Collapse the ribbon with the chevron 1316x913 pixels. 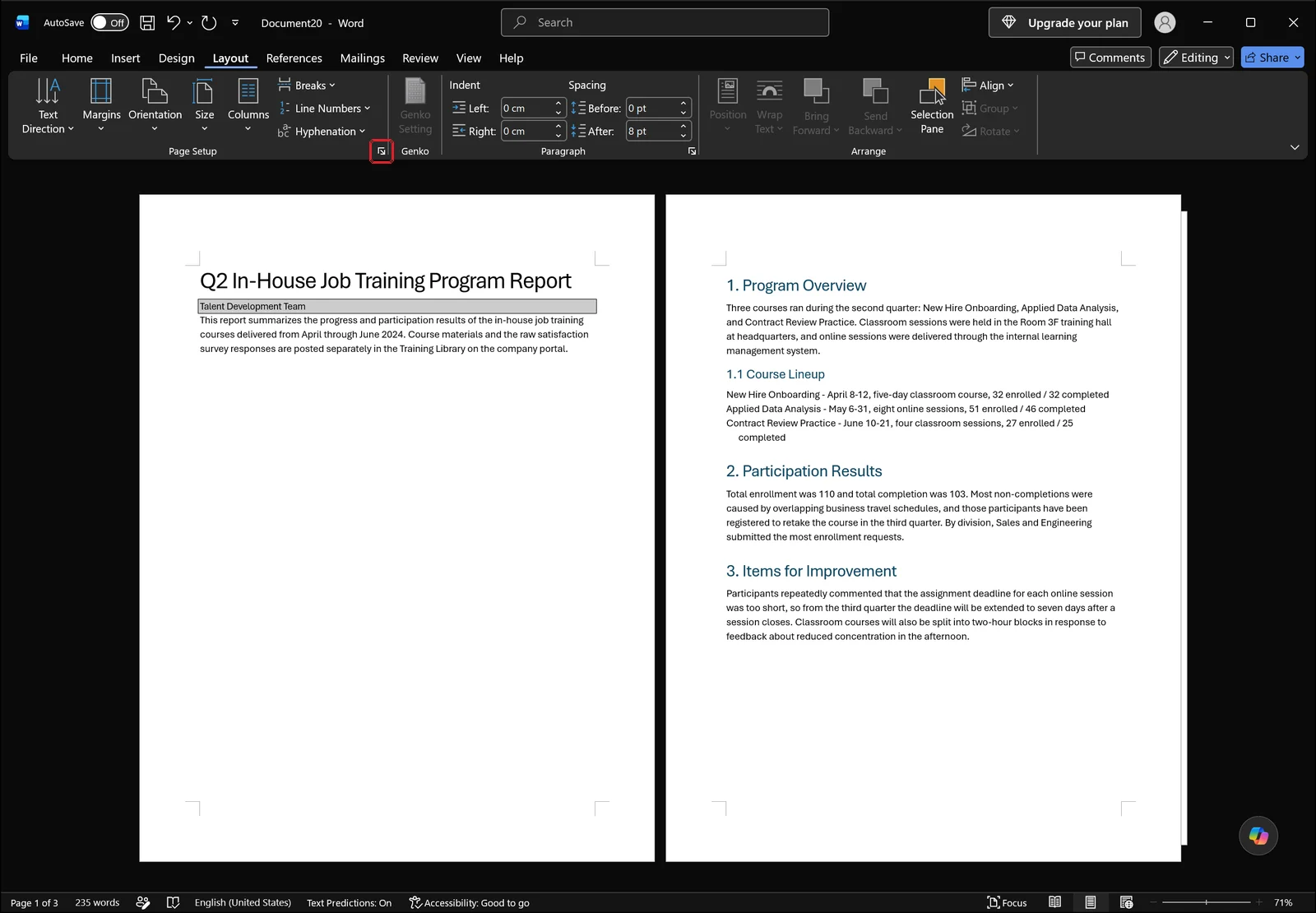coord(1295,147)
